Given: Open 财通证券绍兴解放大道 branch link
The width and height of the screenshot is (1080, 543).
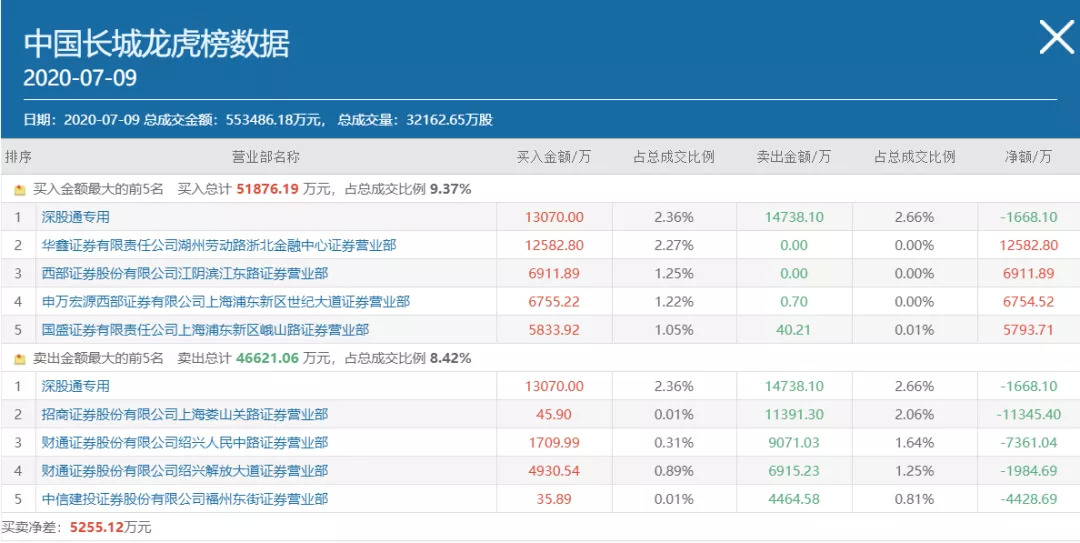Looking at the screenshot, I should pyautogui.click(x=184, y=470).
